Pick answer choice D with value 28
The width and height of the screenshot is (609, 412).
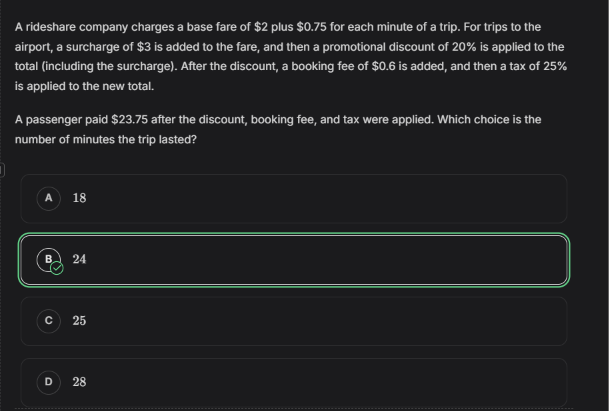click(294, 382)
